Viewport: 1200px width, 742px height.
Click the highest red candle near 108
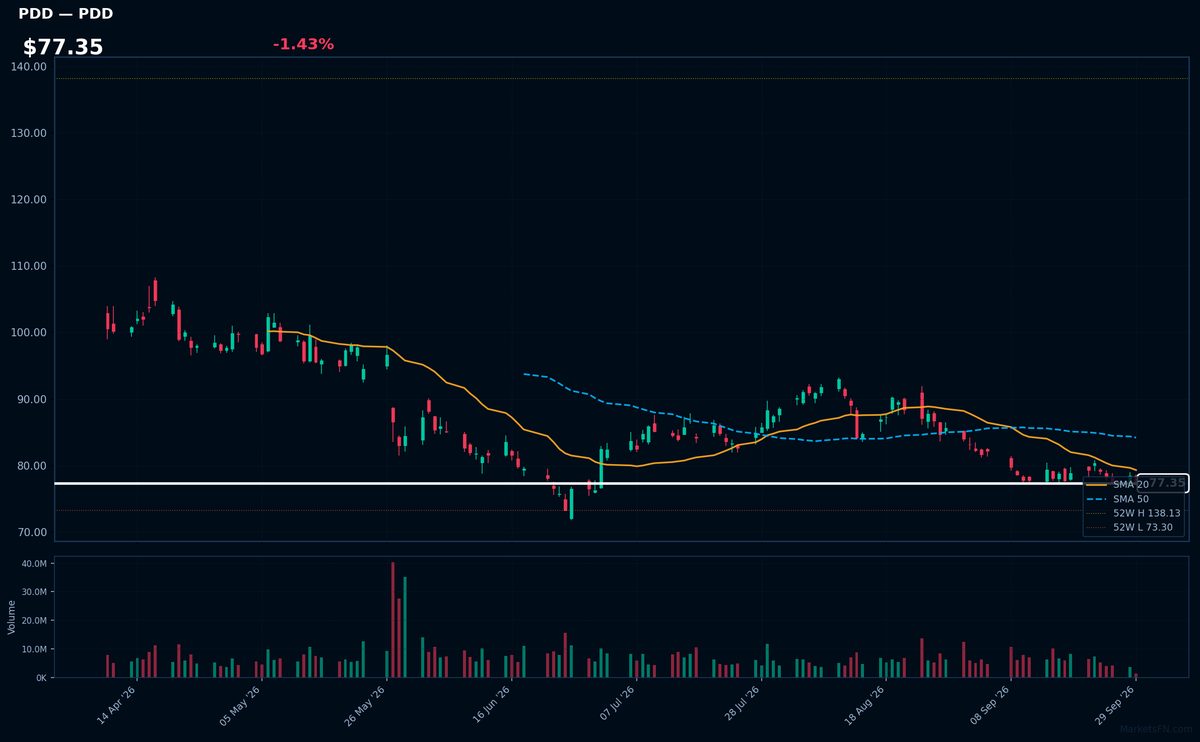click(155, 290)
